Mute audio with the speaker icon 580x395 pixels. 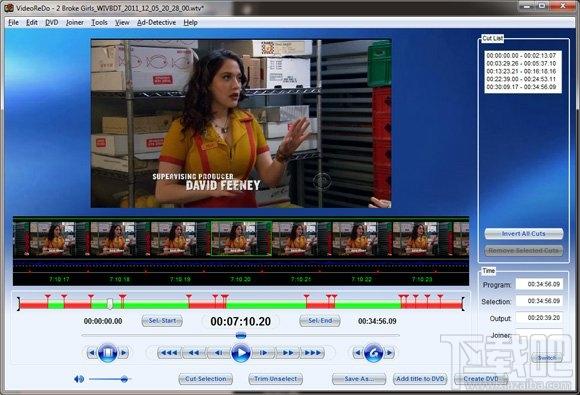point(79,379)
